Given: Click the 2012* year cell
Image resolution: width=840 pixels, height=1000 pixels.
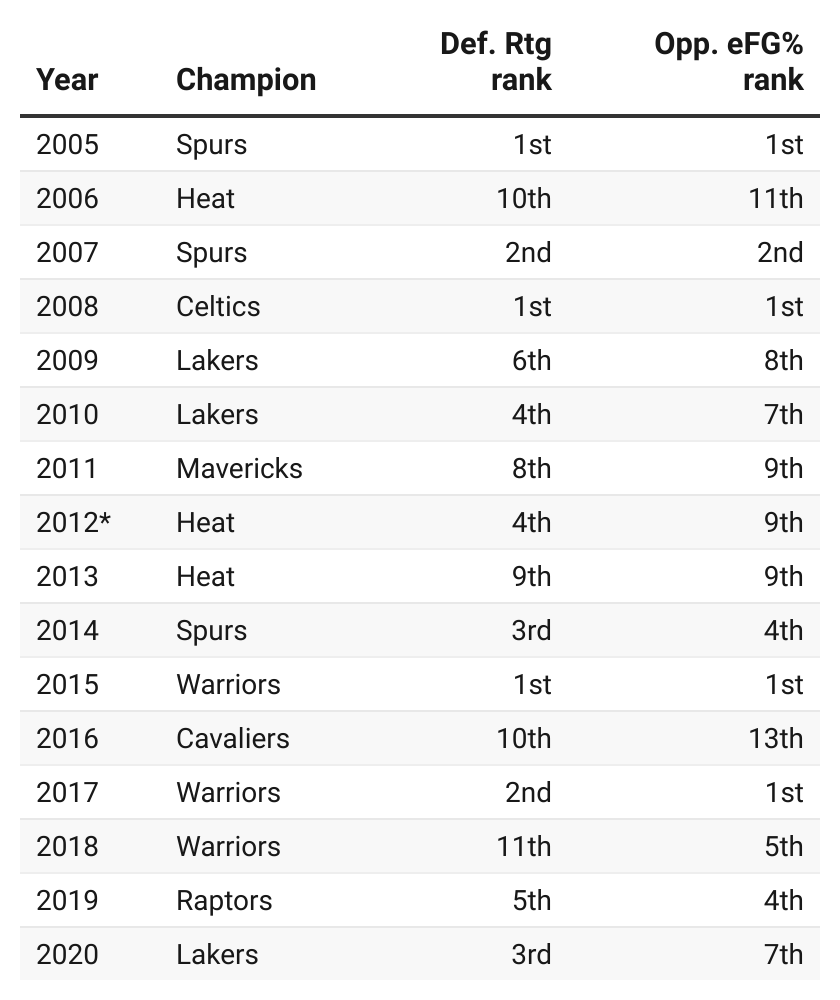Looking at the screenshot, I should pos(73,523).
